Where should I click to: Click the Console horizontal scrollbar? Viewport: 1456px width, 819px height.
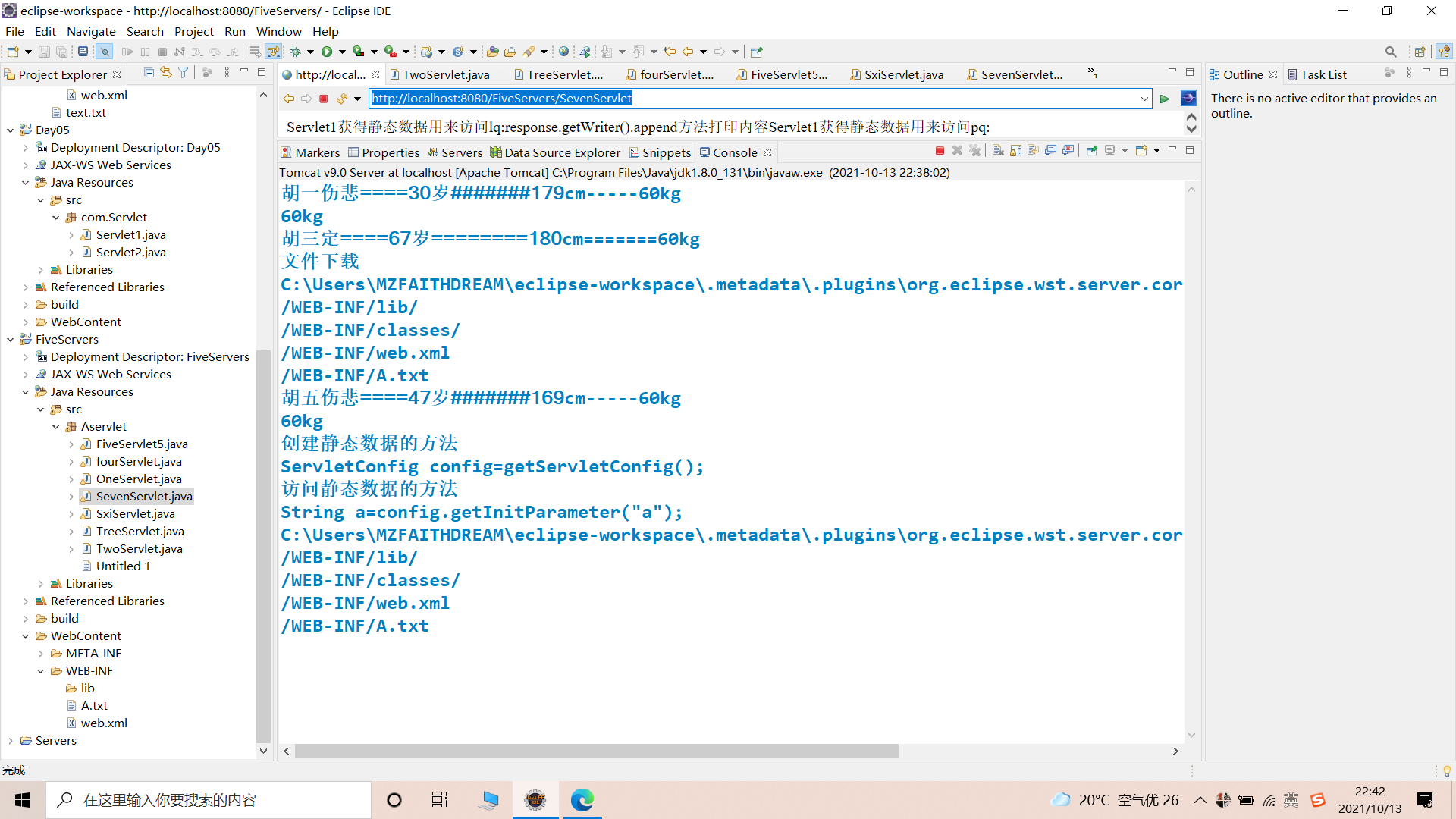coord(596,751)
